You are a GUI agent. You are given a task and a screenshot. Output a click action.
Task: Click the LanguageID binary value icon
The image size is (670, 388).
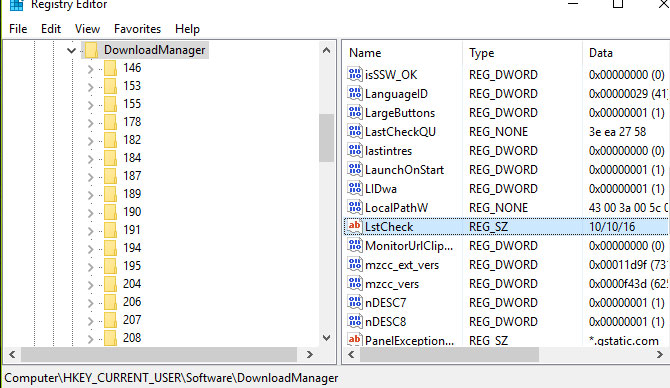[x=355, y=93]
